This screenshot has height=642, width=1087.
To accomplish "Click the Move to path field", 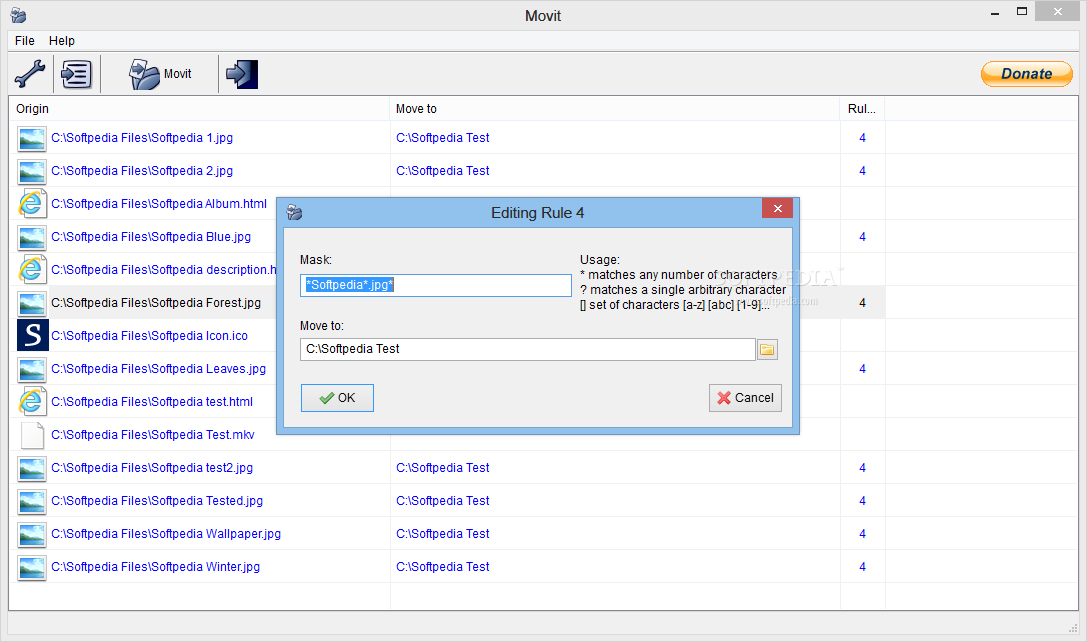I will 527,349.
